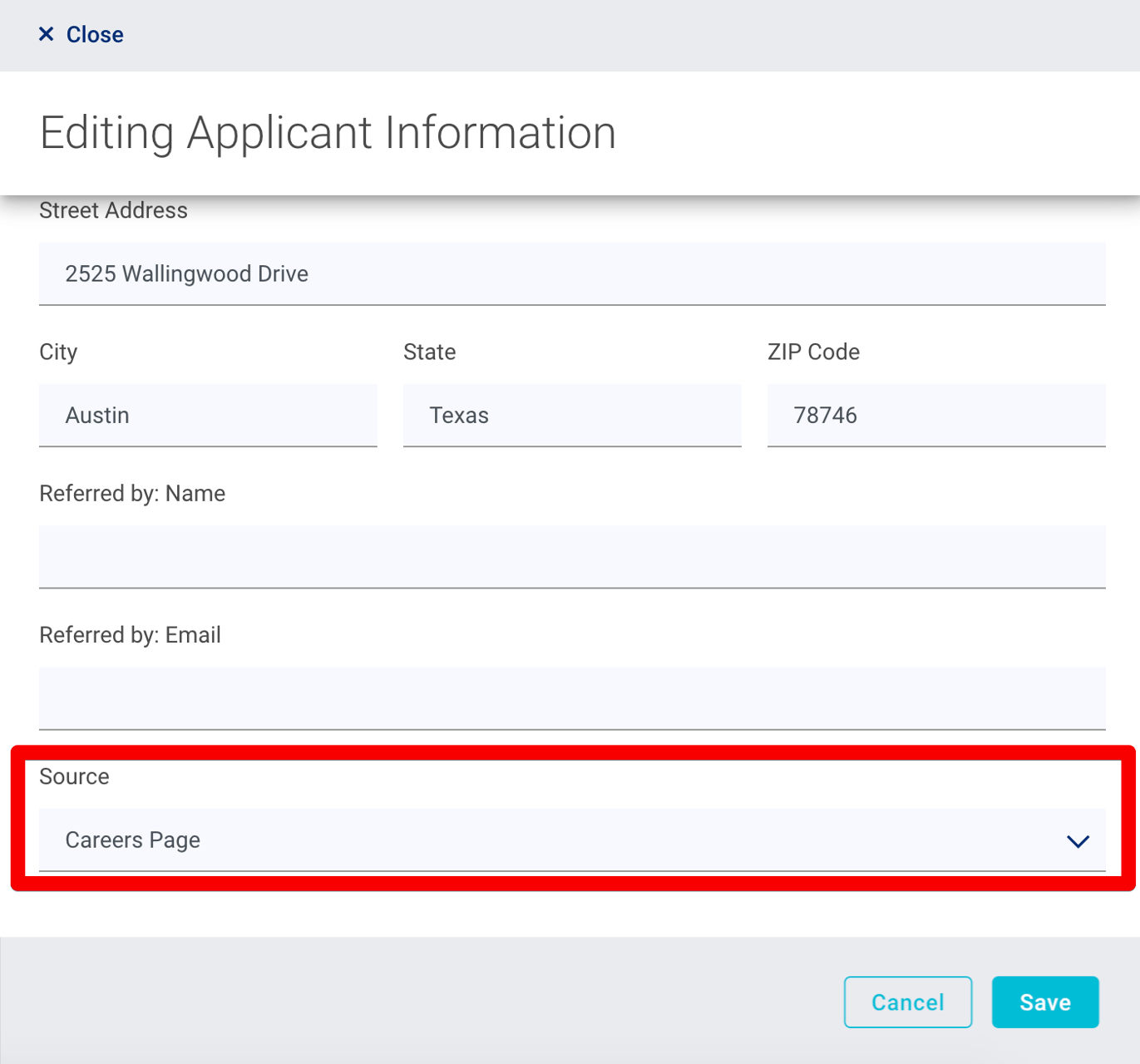The width and height of the screenshot is (1140, 1064).
Task: Click the Street Address input field
Action: [x=571, y=274]
